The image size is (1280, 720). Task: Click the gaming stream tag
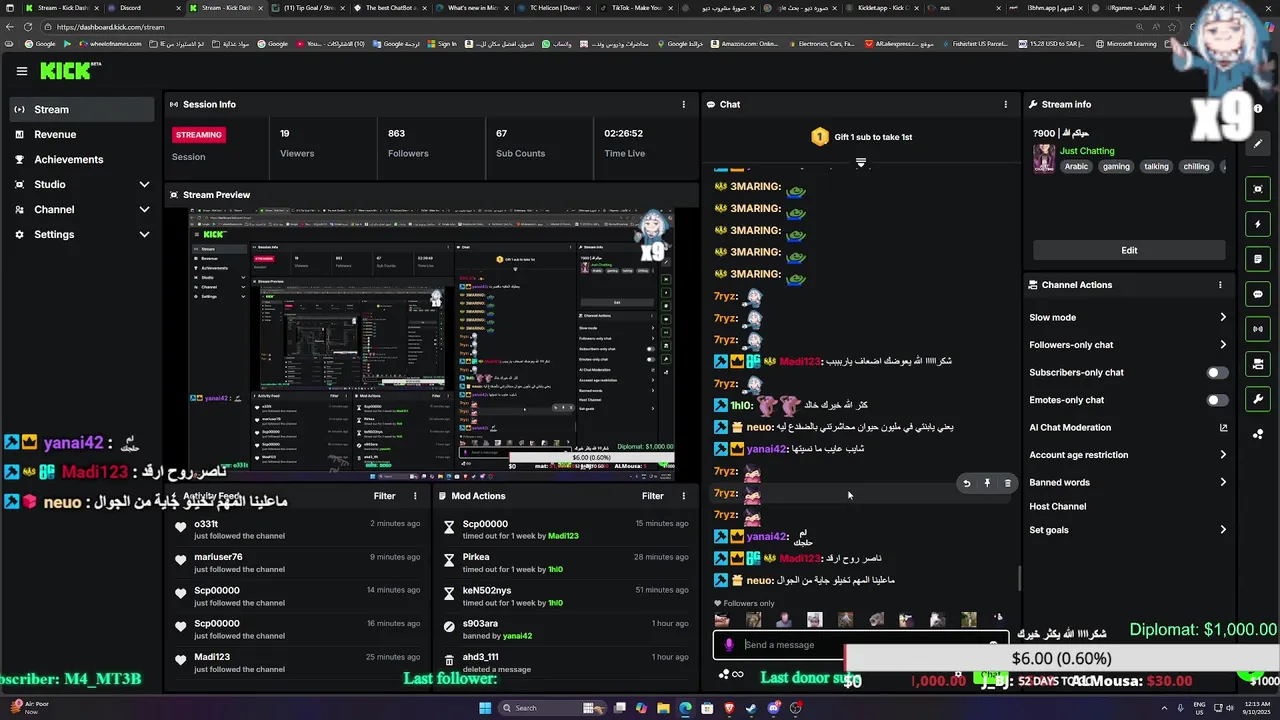tap(1116, 167)
